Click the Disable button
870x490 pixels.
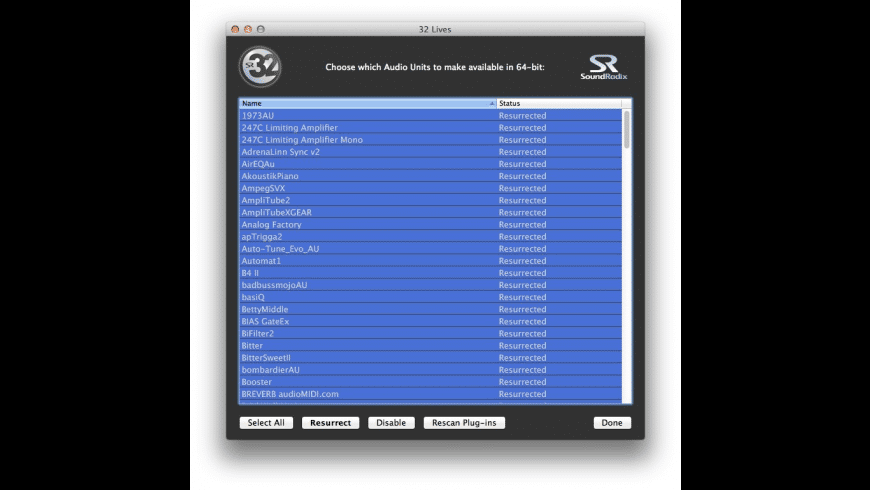coord(391,423)
